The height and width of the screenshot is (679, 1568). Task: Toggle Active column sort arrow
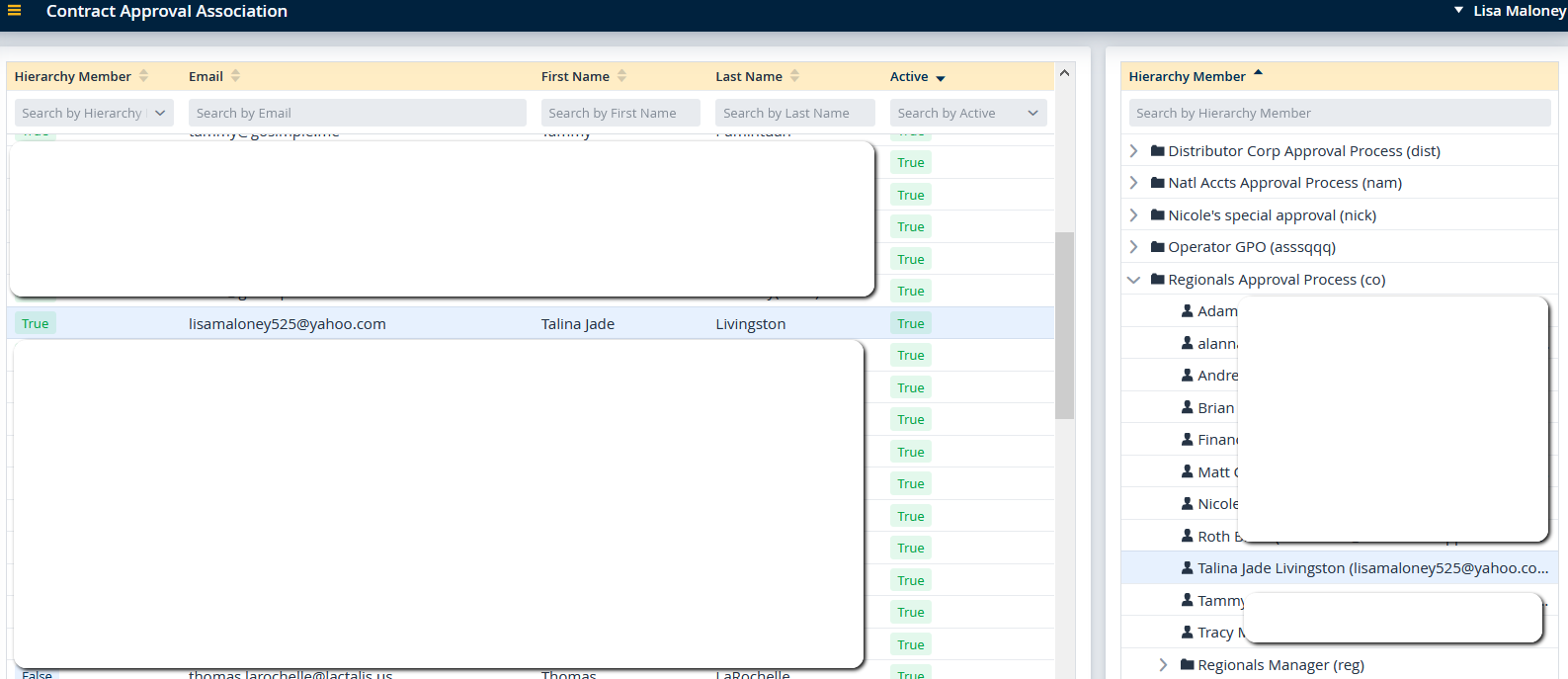click(x=941, y=78)
